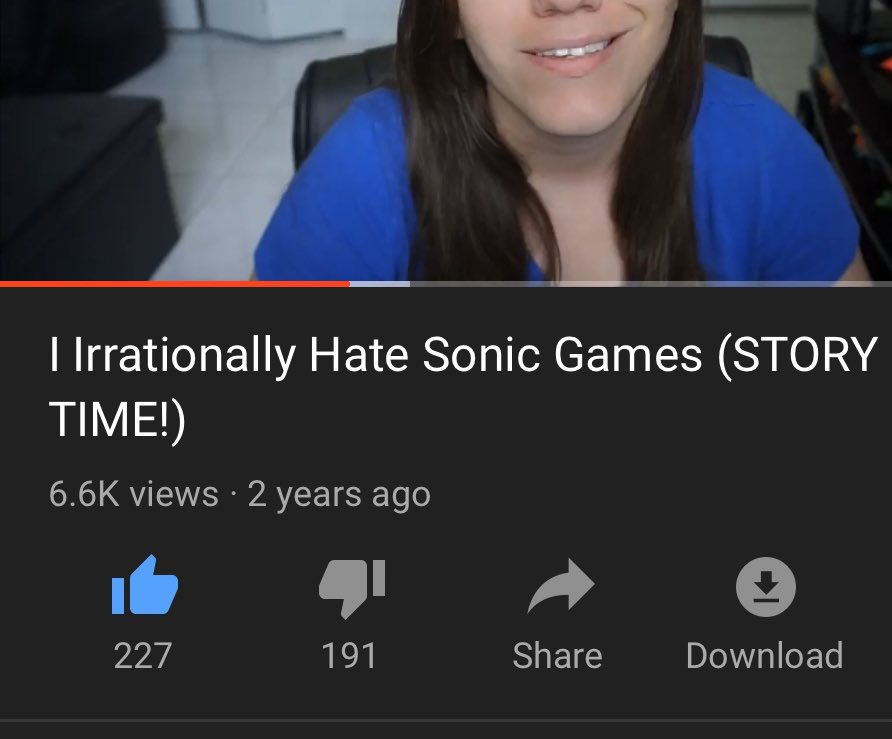Click the gray thumbs-down dislike icon
Viewport: 892px width, 739px height.
tap(352, 588)
